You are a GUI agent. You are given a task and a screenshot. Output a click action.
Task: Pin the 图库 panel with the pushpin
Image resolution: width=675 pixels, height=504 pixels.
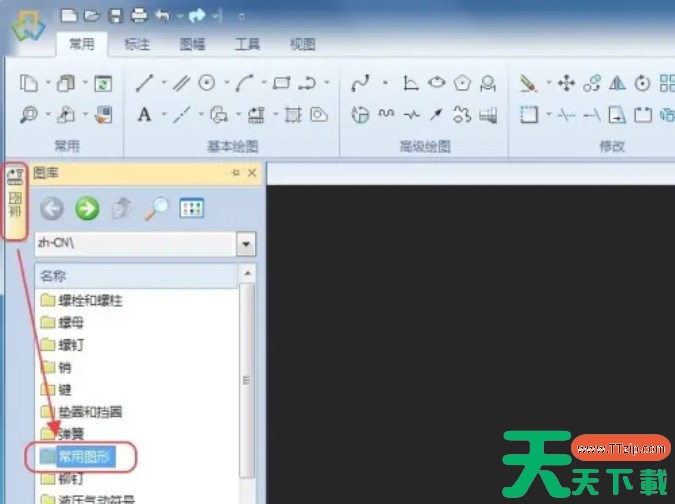click(x=235, y=173)
